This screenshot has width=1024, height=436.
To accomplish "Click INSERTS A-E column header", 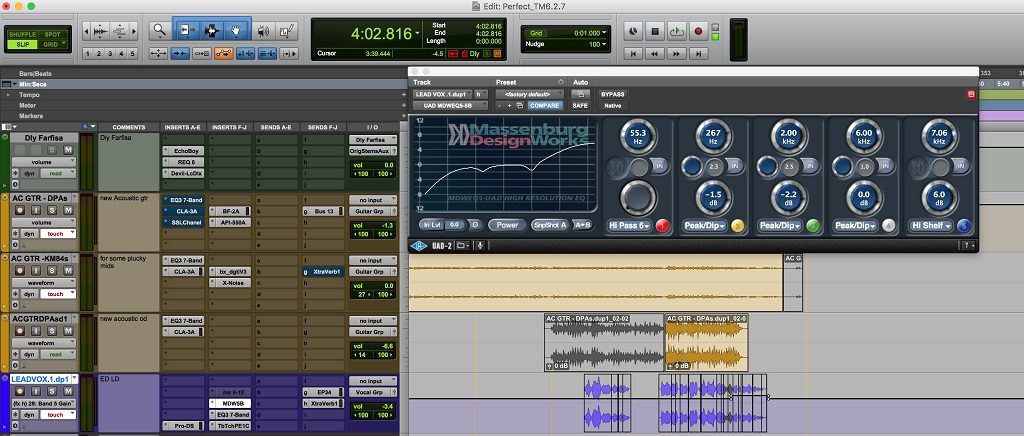I will pos(184,127).
